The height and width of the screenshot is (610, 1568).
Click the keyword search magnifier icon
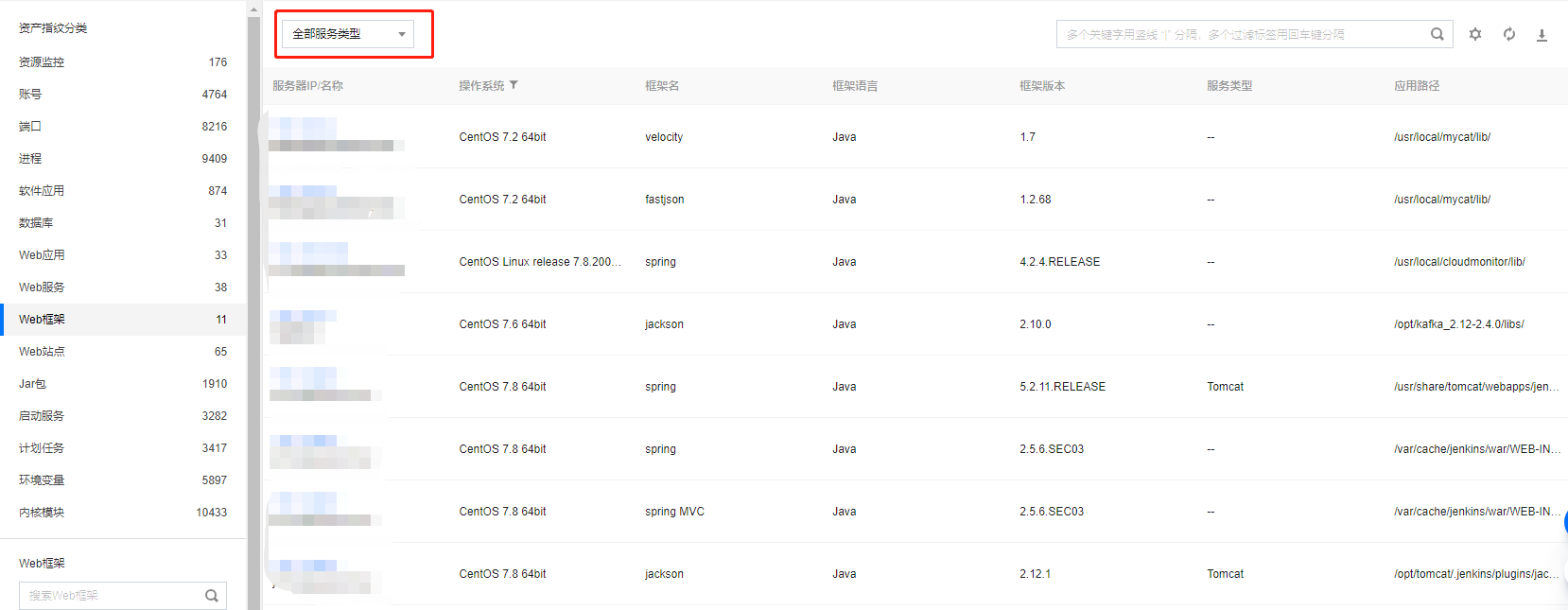coord(1437,34)
